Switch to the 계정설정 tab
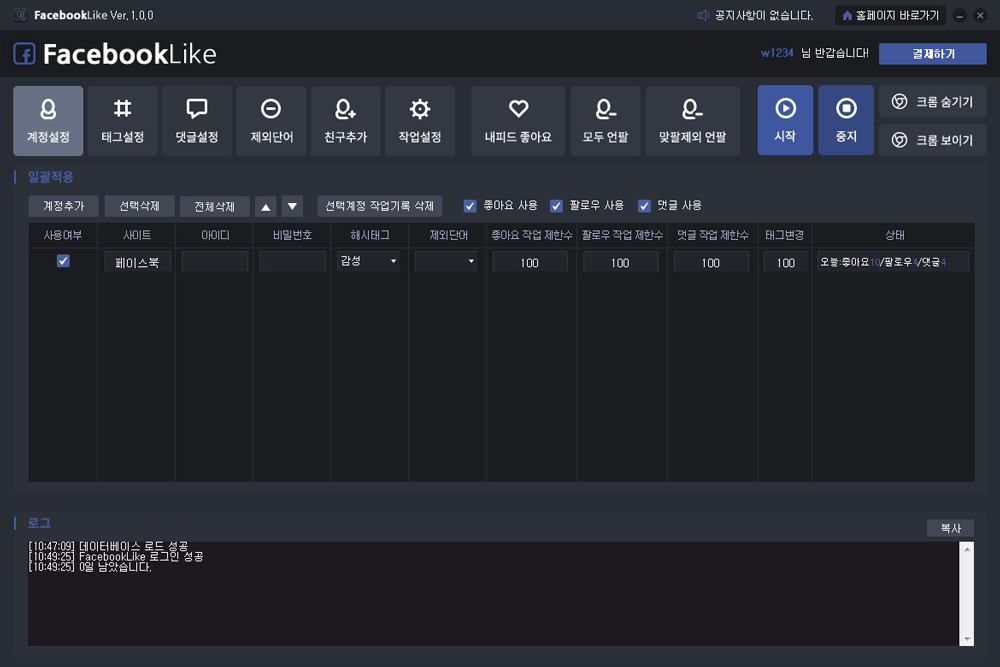This screenshot has height=667, width=1000. [48, 121]
